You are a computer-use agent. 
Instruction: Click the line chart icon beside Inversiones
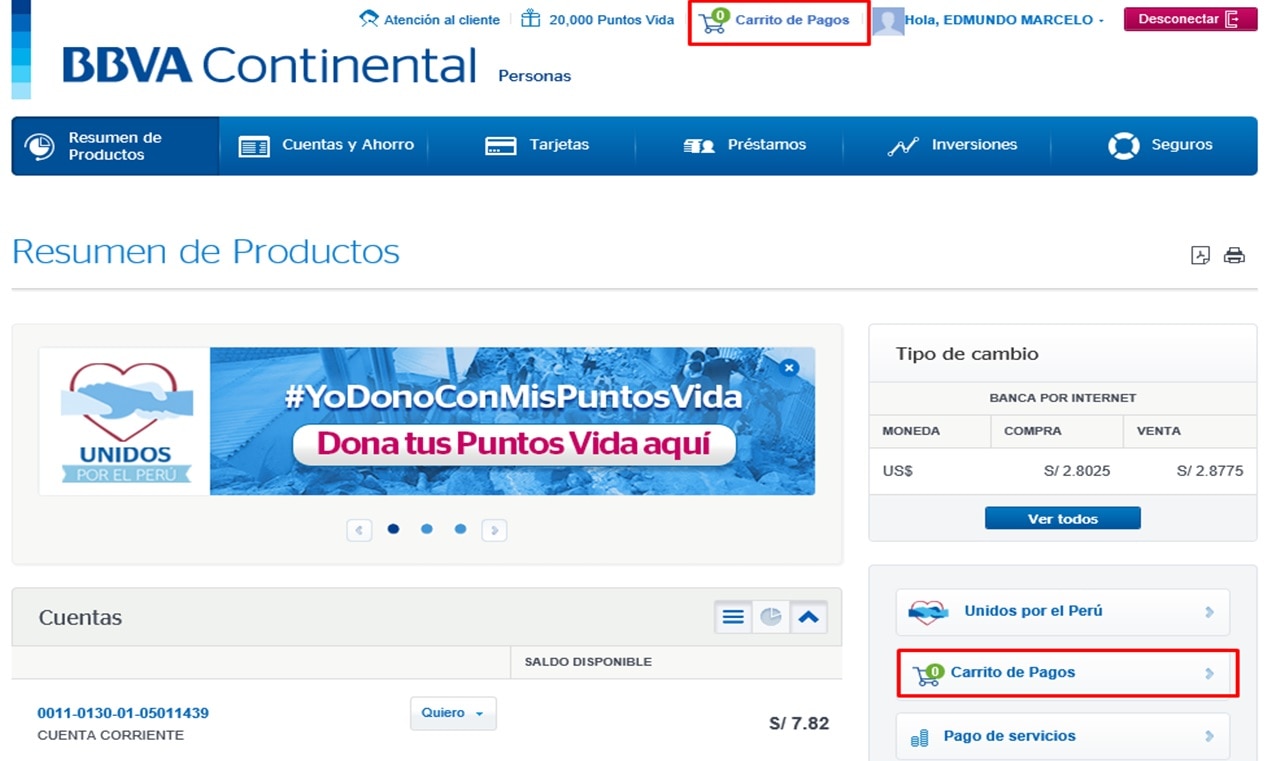pos(903,146)
